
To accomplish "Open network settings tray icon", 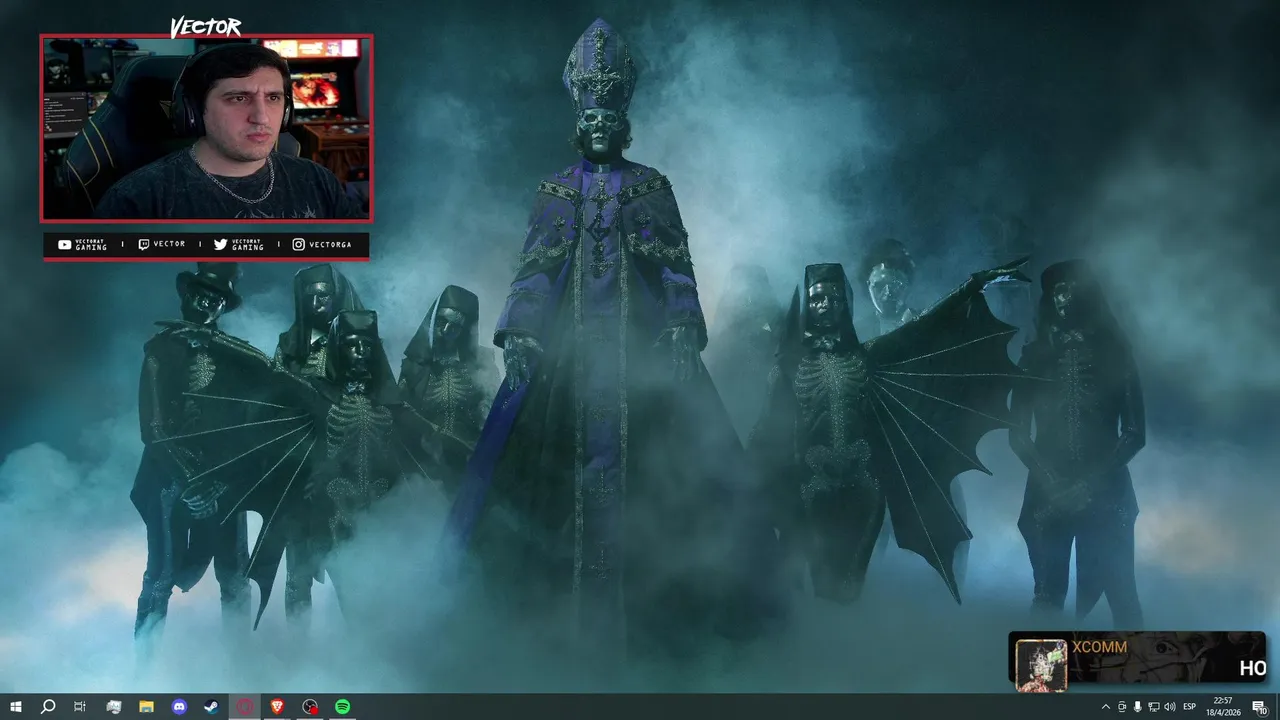I will pyautogui.click(x=1154, y=707).
